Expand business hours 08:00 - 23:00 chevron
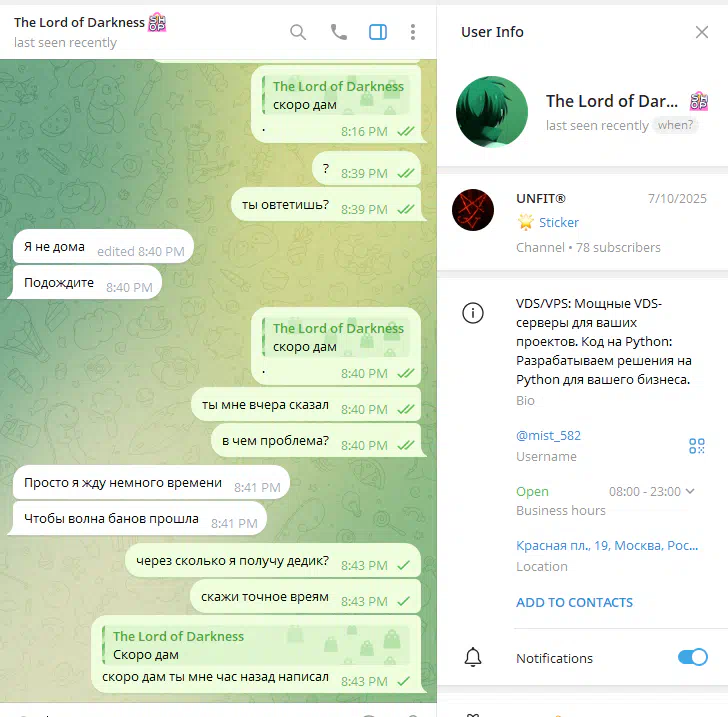728x717 pixels. 690,491
